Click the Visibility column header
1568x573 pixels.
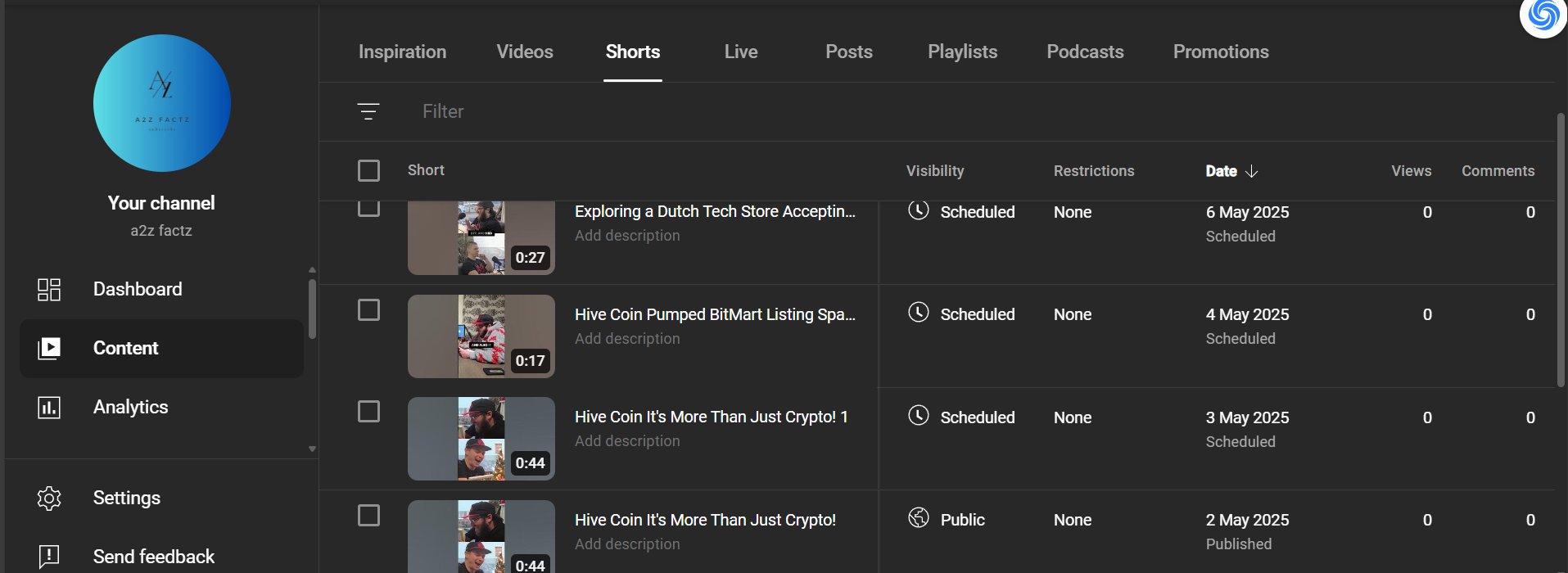(x=935, y=171)
